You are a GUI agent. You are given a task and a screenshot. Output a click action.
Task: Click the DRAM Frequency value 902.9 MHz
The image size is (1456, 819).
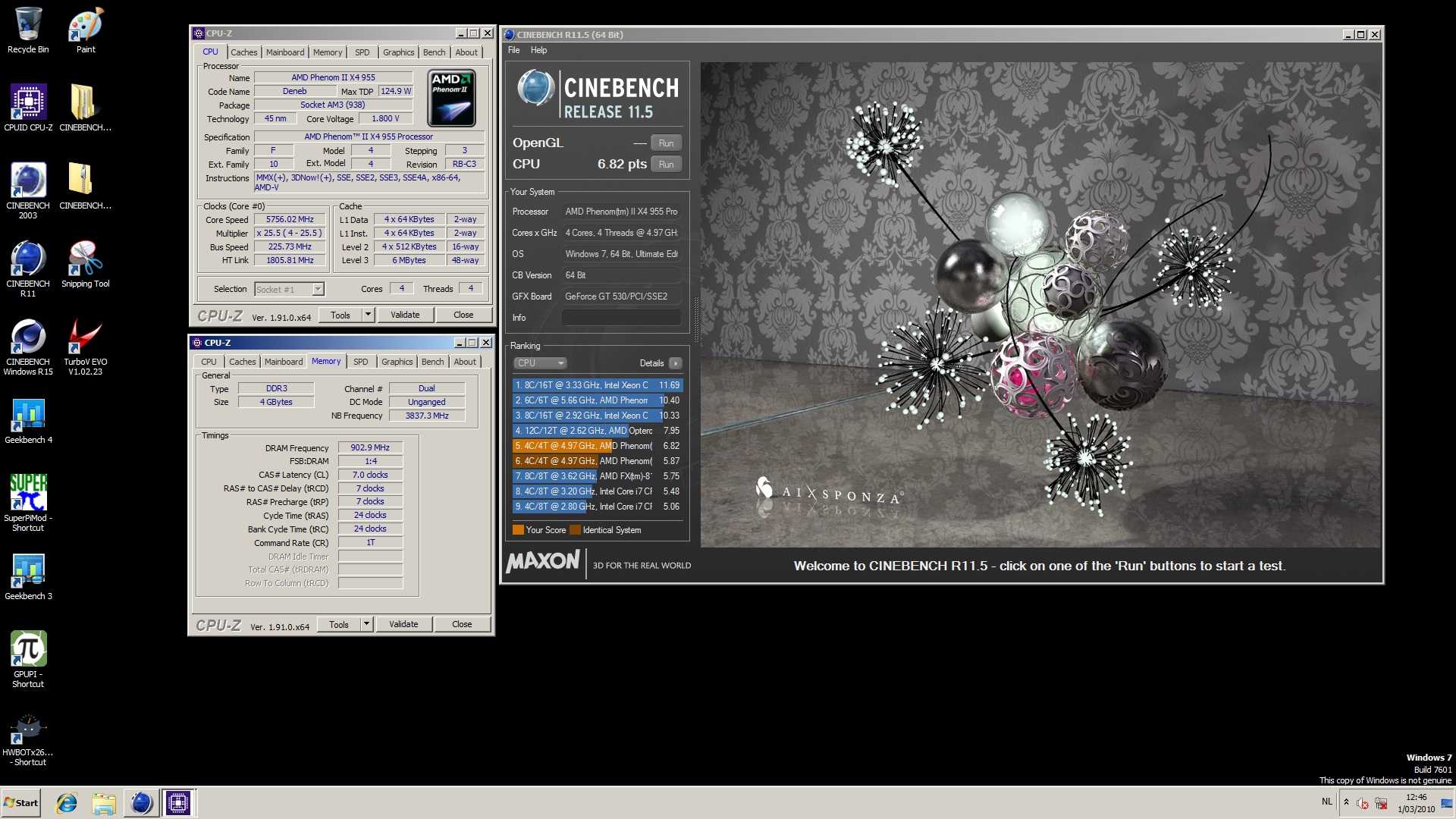click(370, 447)
